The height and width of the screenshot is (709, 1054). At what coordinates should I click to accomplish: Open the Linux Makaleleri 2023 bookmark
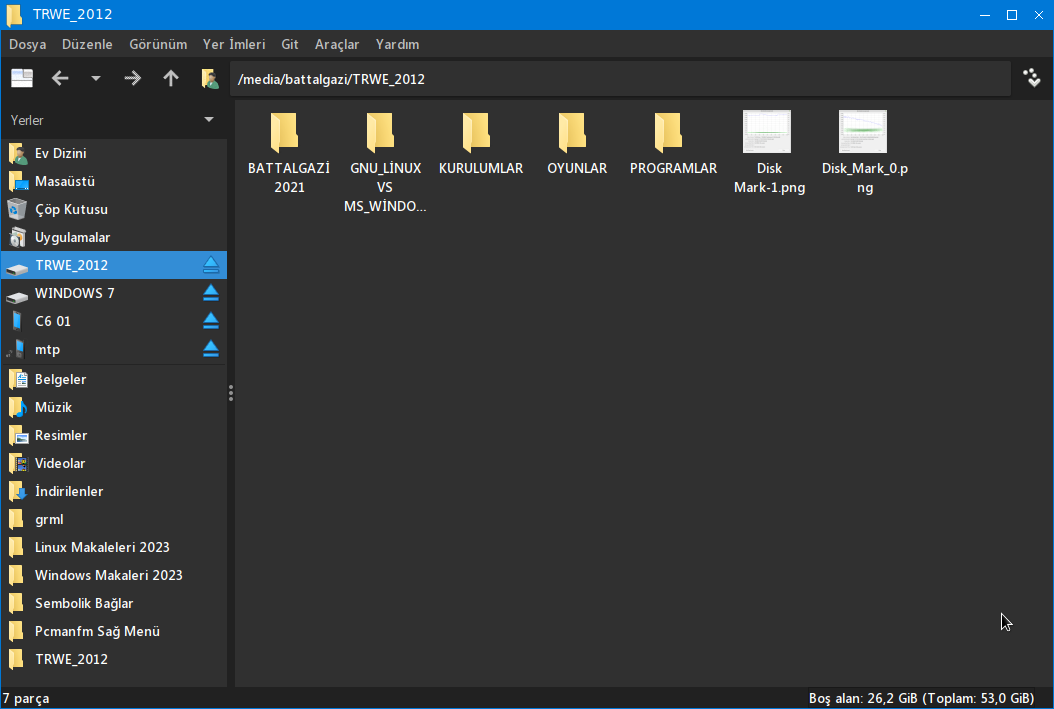(114, 548)
